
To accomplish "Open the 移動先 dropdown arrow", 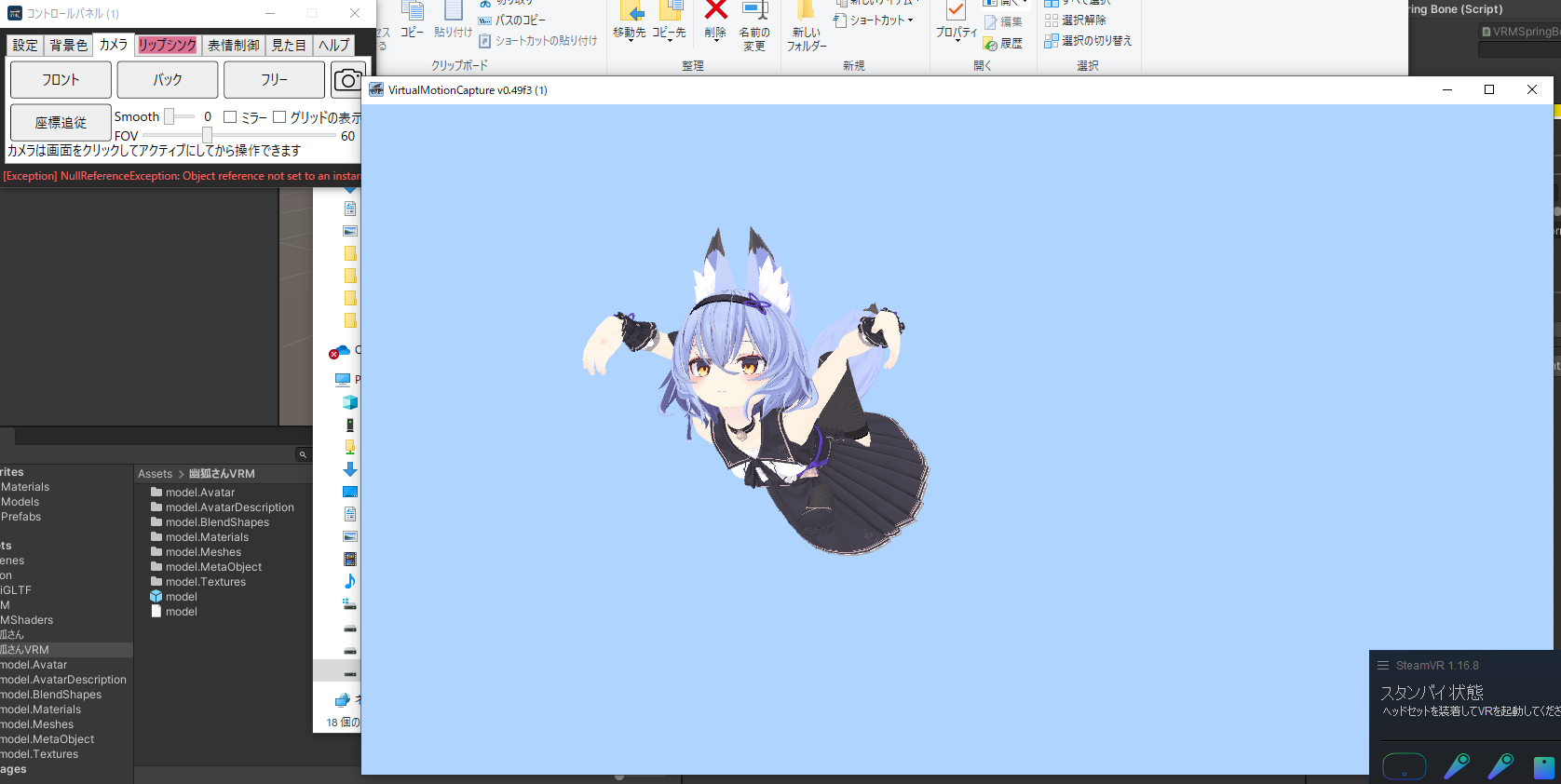I will 631,41.
